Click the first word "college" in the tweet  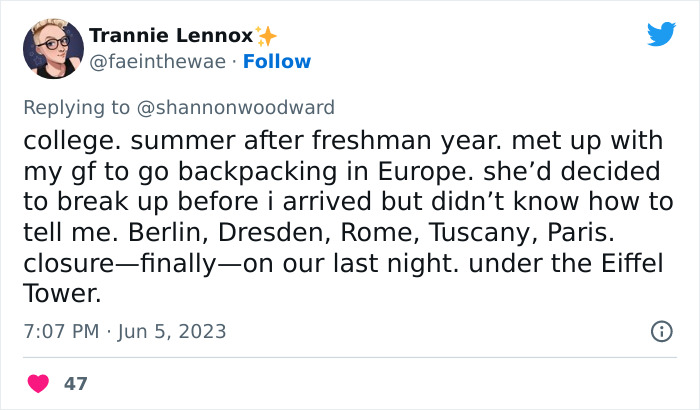coord(69,139)
